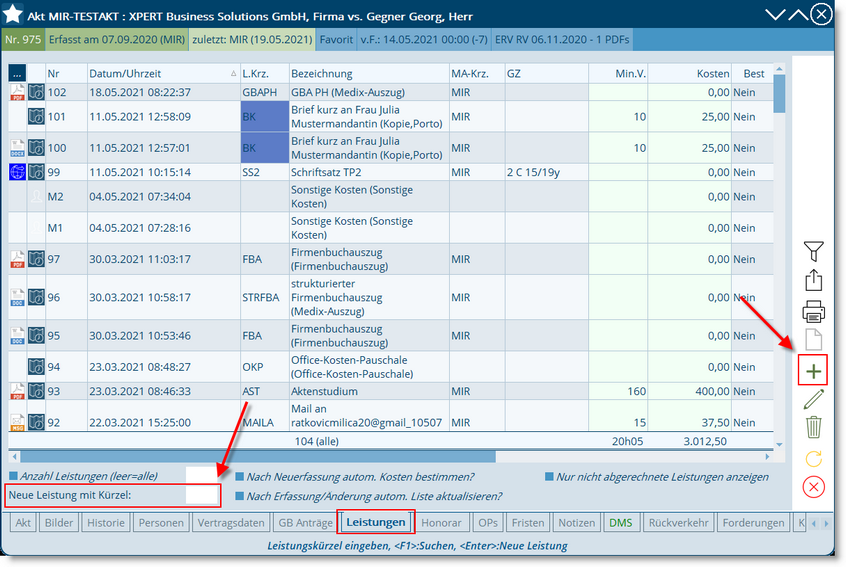Toggle Nach Neuerfassung autom. Kosten bestimmen
Viewport: 846px width, 567px height.
pyautogui.click(x=240, y=477)
